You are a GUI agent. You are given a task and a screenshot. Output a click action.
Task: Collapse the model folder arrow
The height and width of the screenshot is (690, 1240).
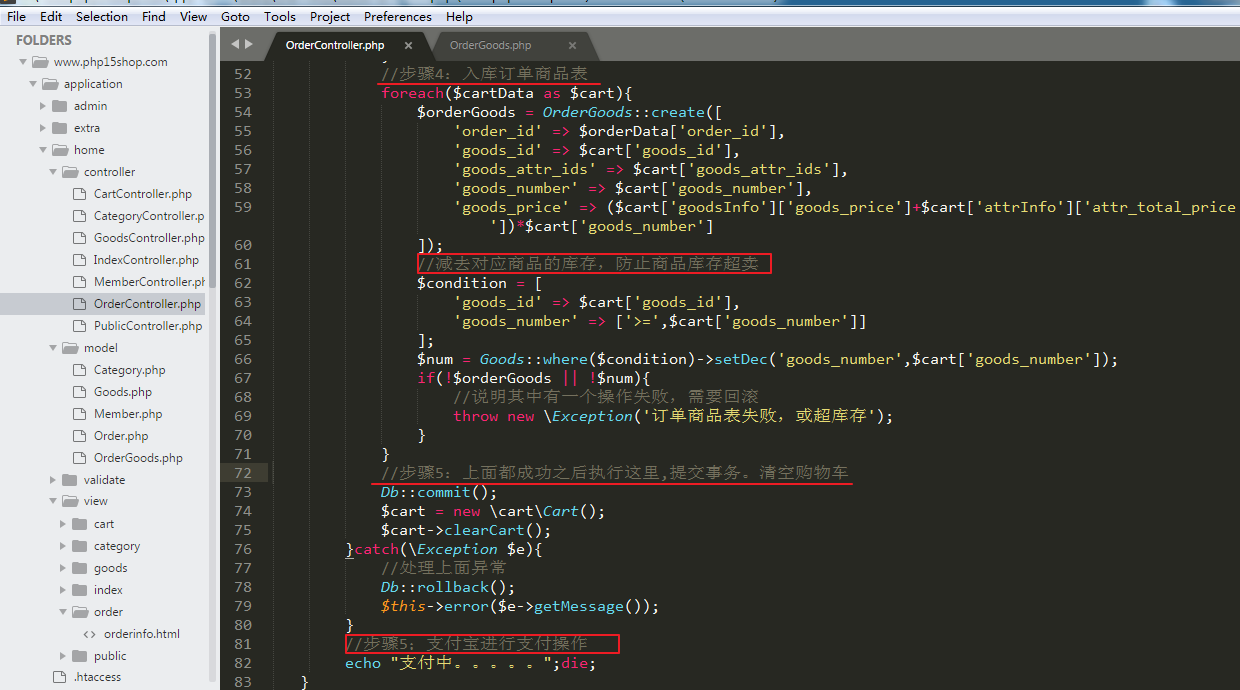[54, 348]
